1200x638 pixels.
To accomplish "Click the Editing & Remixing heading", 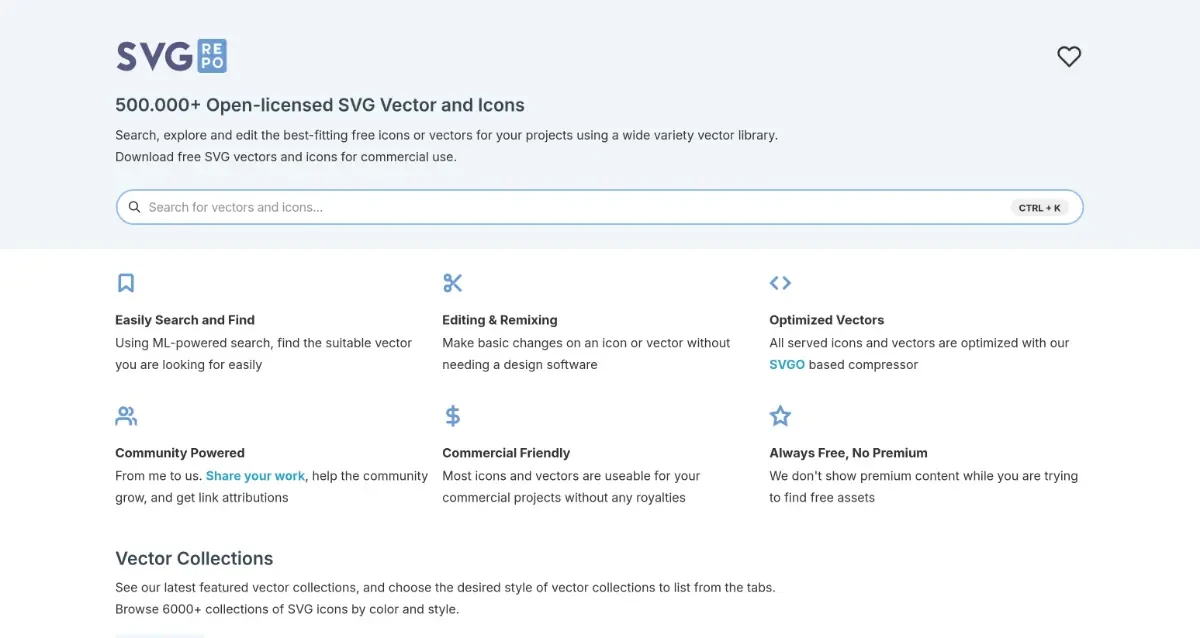I will click(x=500, y=320).
